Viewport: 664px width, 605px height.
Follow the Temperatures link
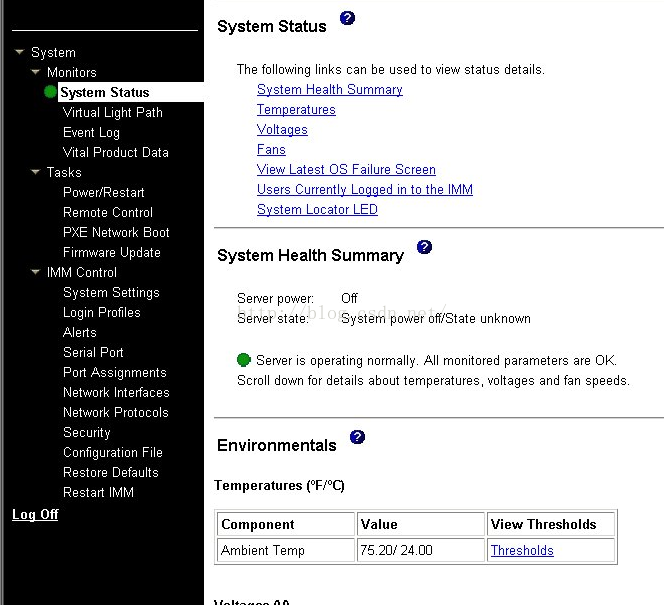296,109
